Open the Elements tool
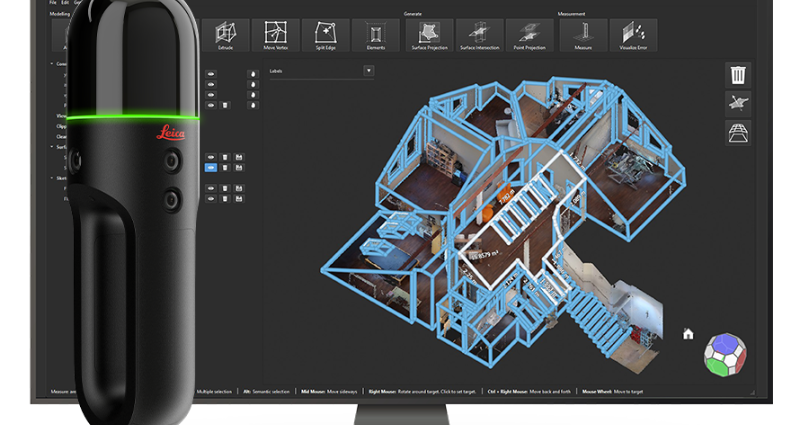This screenshot has height=425, width=800. (376, 35)
